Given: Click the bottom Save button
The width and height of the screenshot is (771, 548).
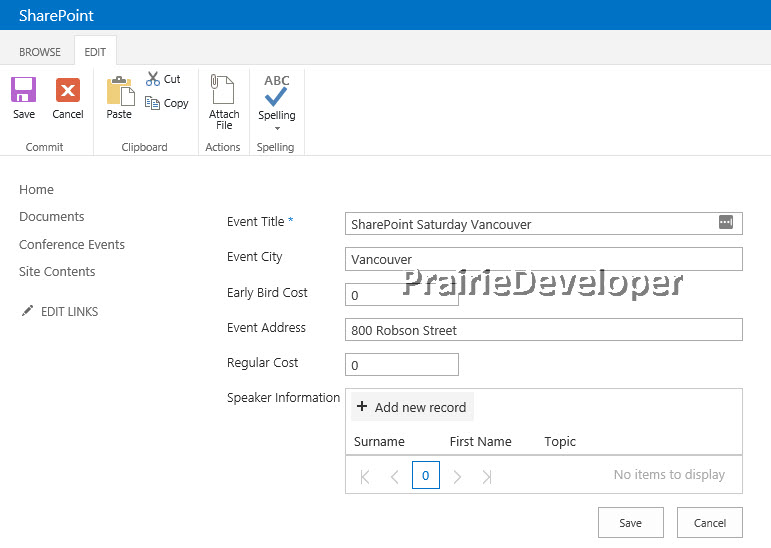Looking at the screenshot, I should [x=631, y=522].
